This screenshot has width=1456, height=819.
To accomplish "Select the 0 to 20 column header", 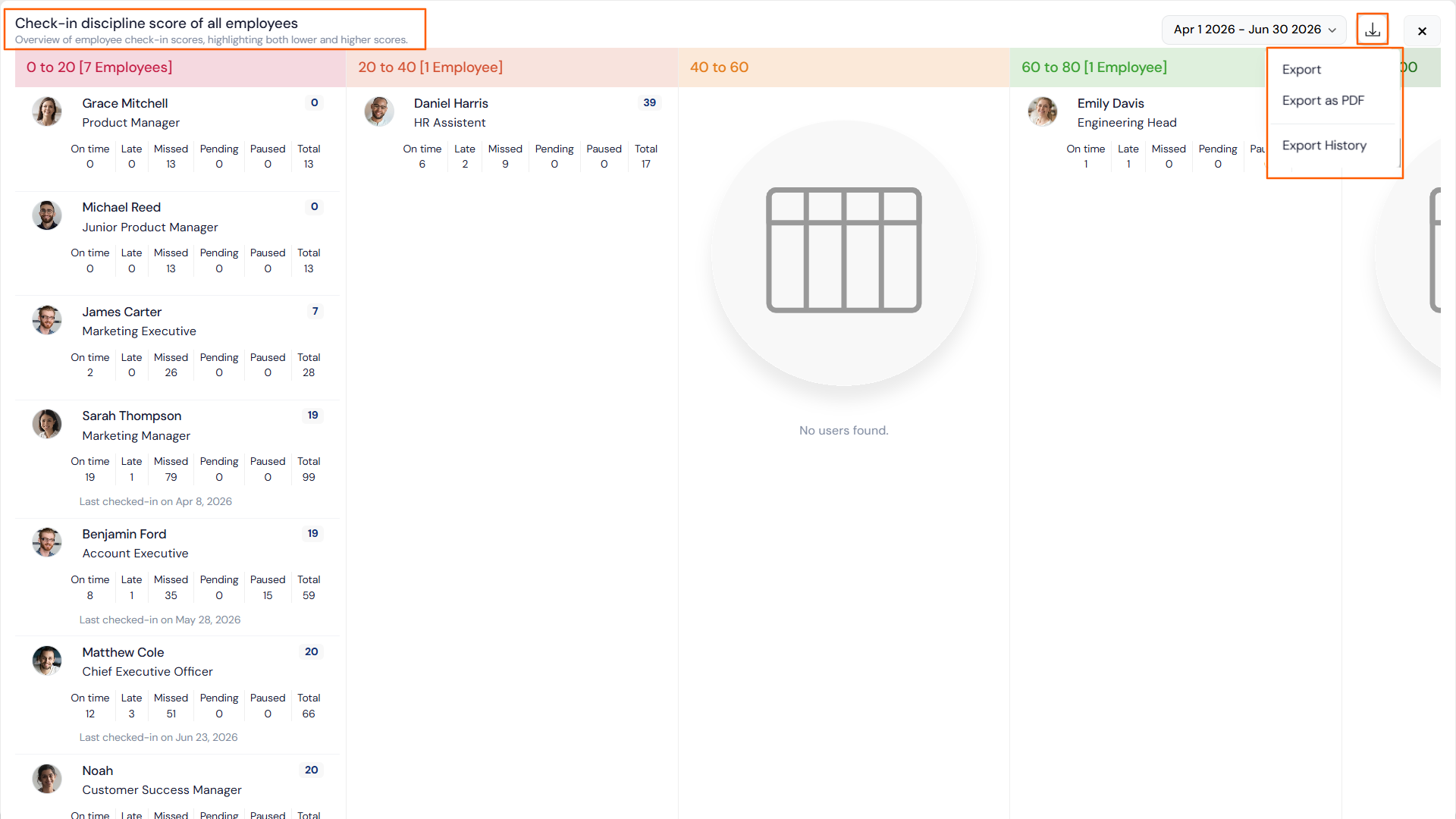I will click(99, 67).
